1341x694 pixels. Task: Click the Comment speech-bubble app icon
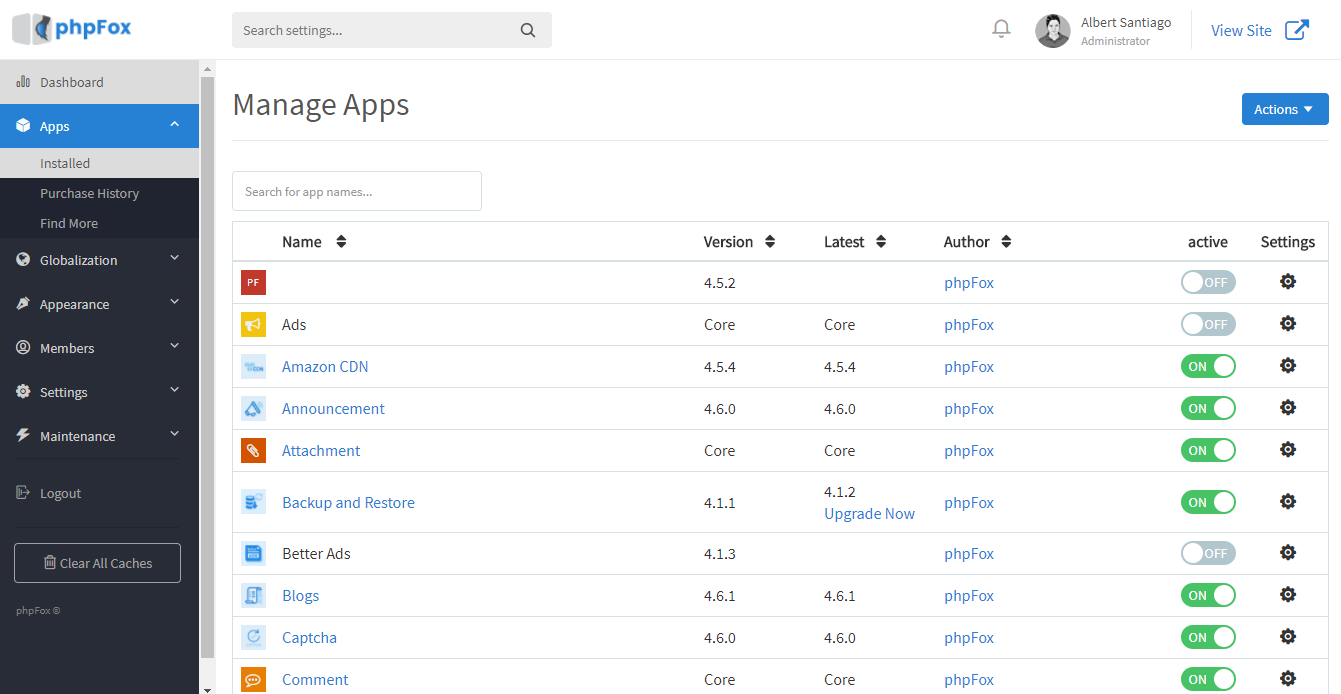point(253,679)
